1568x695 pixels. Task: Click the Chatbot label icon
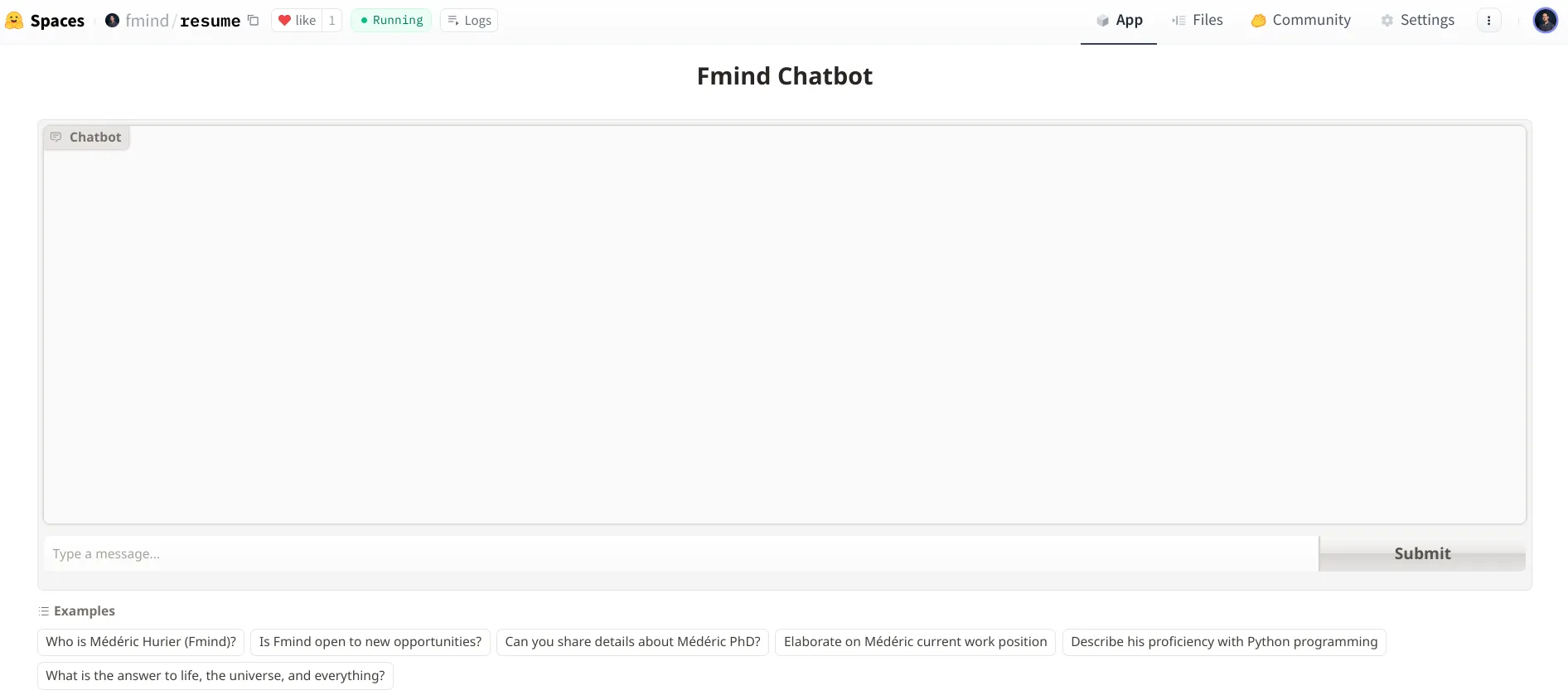click(x=56, y=138)
